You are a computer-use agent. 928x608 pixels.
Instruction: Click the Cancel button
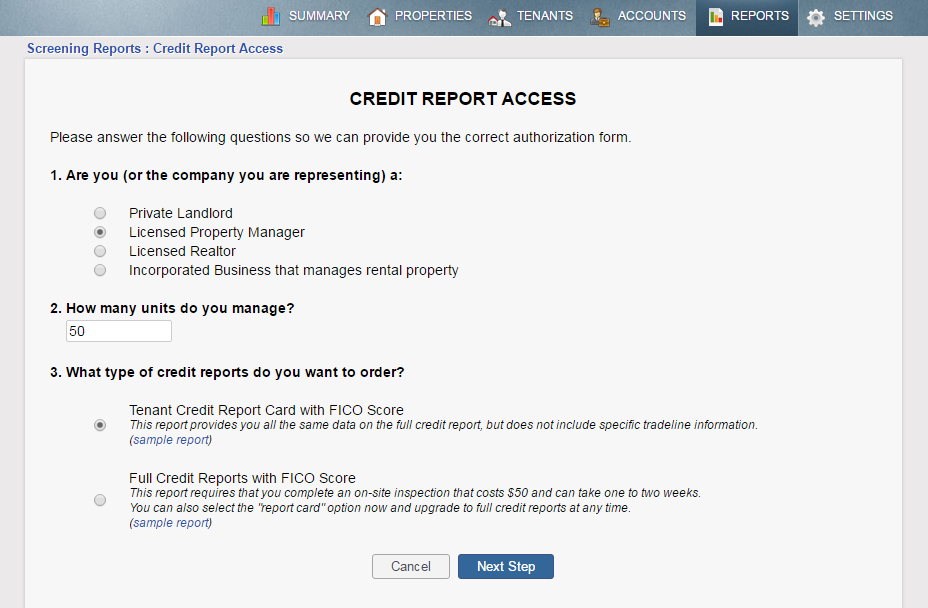[x=411, y=566]
